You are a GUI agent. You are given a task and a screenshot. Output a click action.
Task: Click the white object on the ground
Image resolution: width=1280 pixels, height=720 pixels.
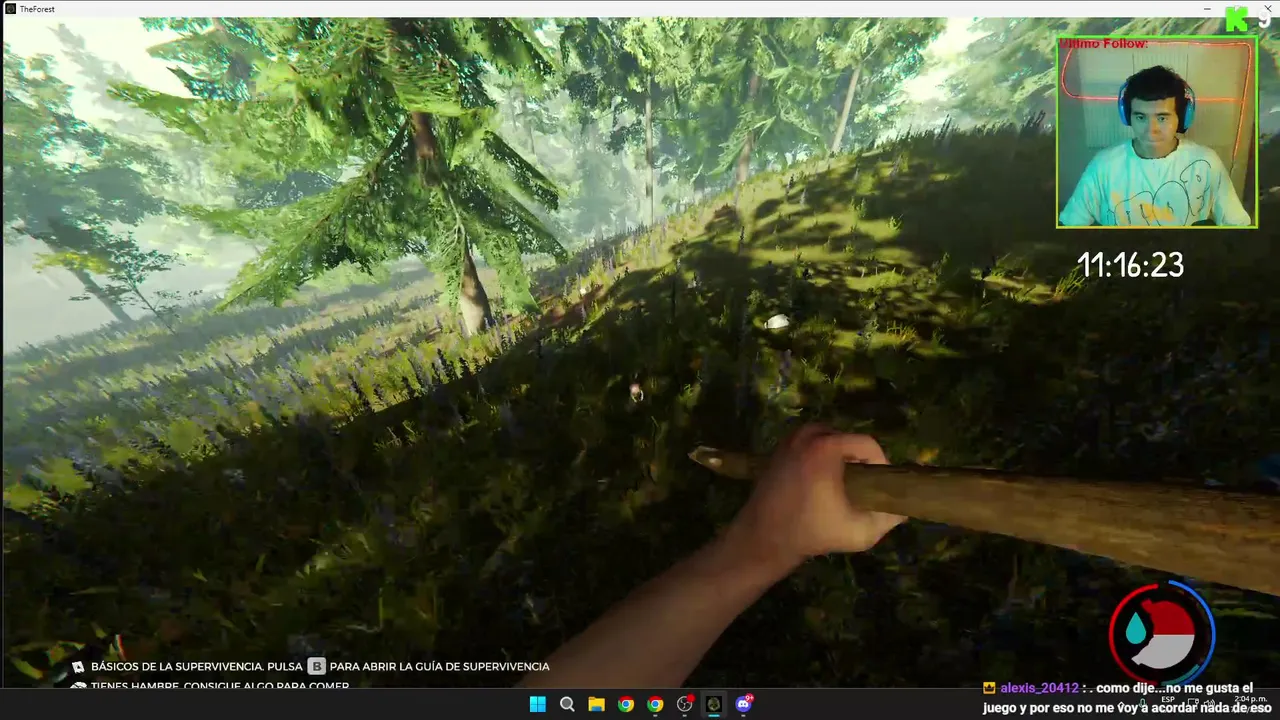click(x=776, y=322)
